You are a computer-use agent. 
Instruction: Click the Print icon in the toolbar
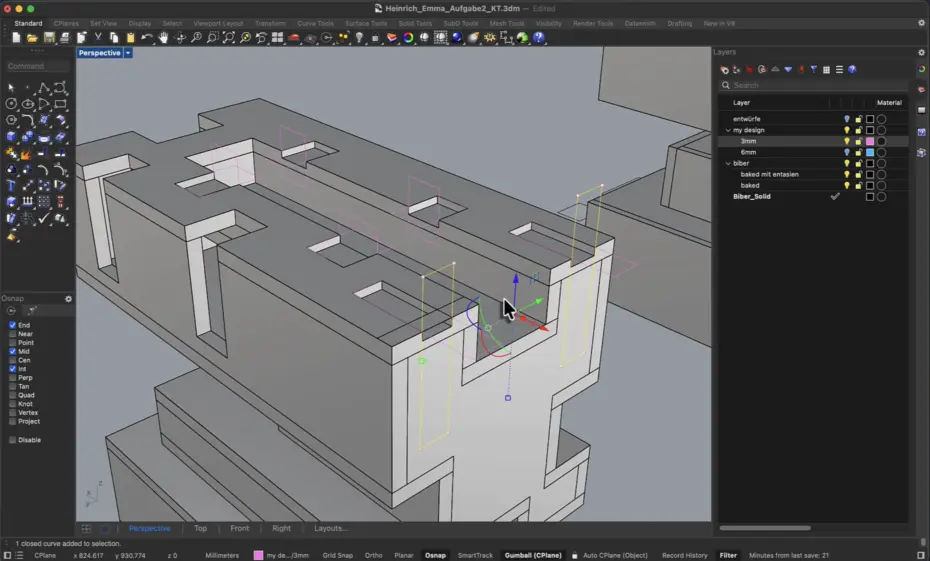65,37
